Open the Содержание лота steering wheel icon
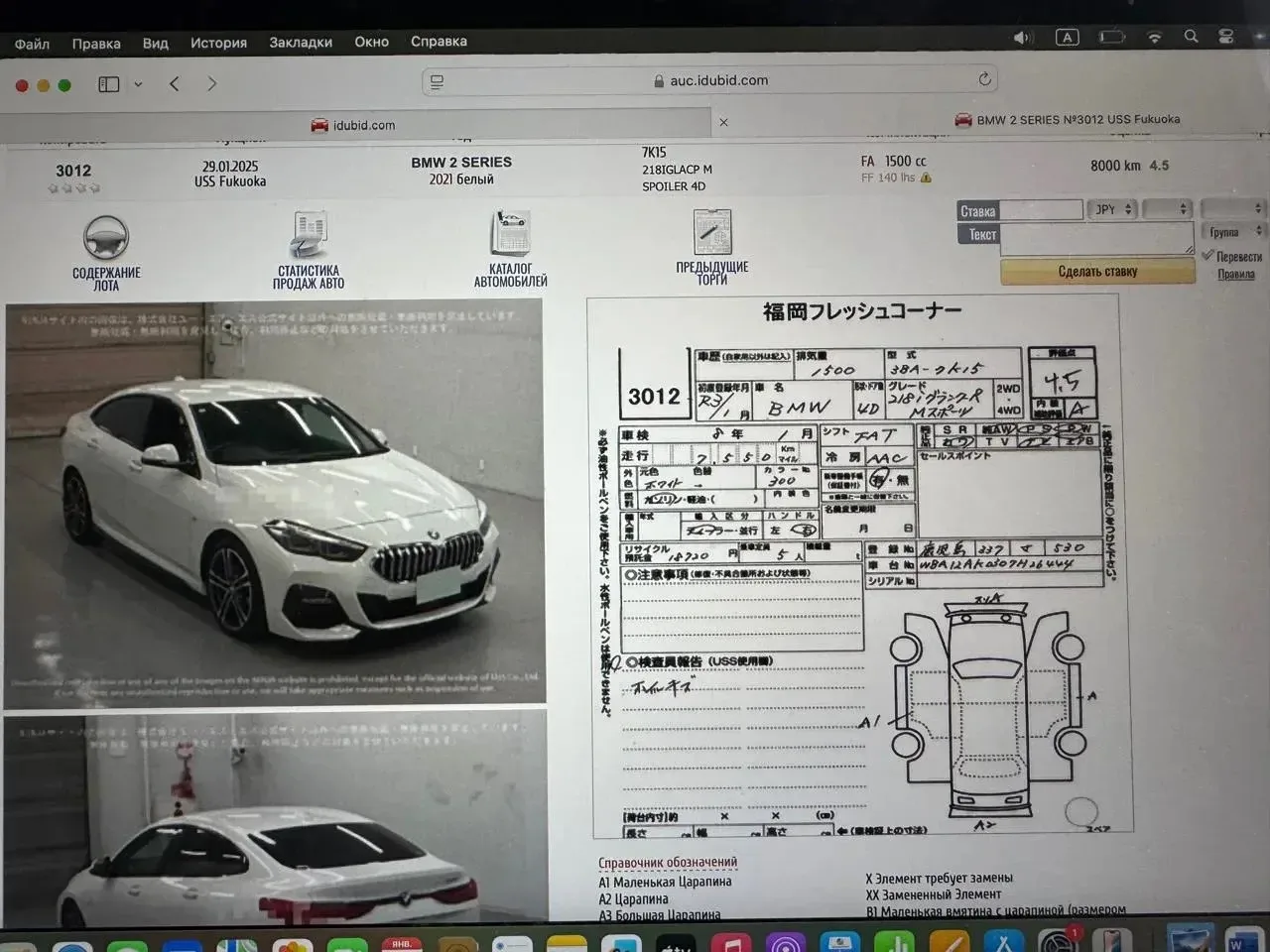This screenshot has width=1270, height=952. coord(106,238)
